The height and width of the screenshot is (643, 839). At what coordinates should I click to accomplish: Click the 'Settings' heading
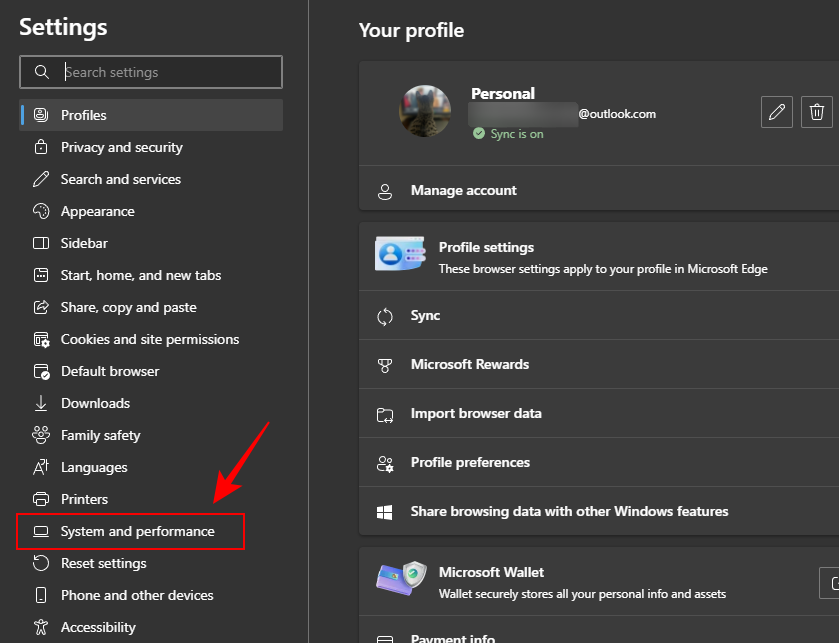63,27
